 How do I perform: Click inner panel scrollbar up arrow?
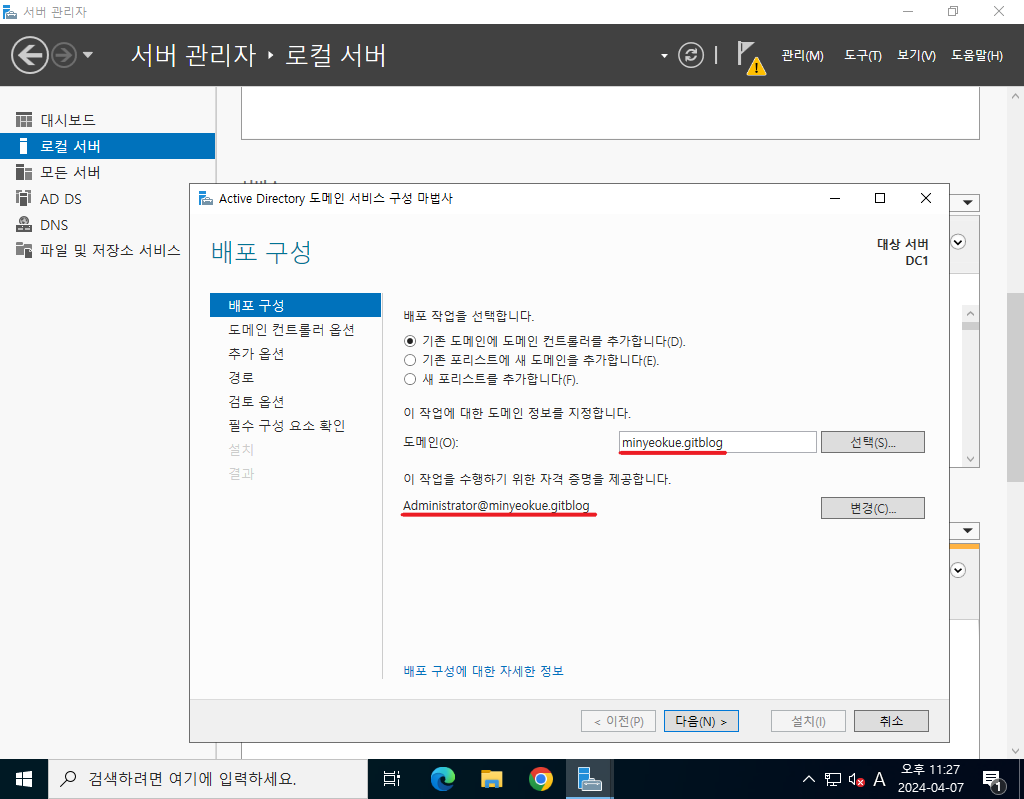point(970,314)
